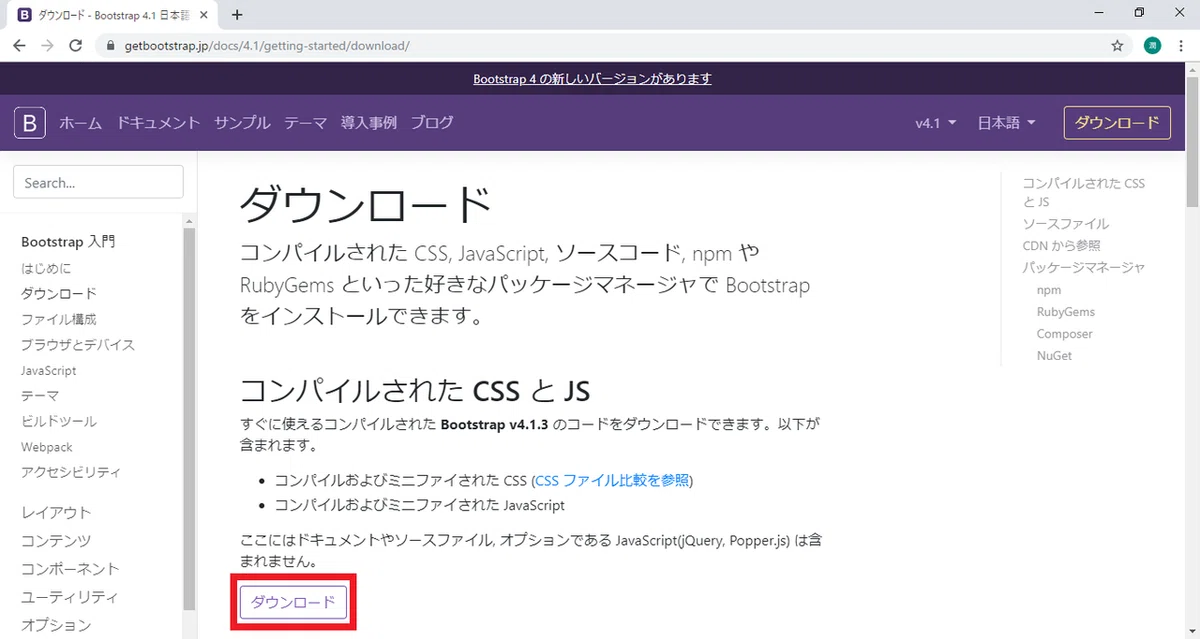The width and height of the screenshot is (1200, 639).
Task: Expand the ユーティリティ sidebar section
Action: click(x=70, y=597)
